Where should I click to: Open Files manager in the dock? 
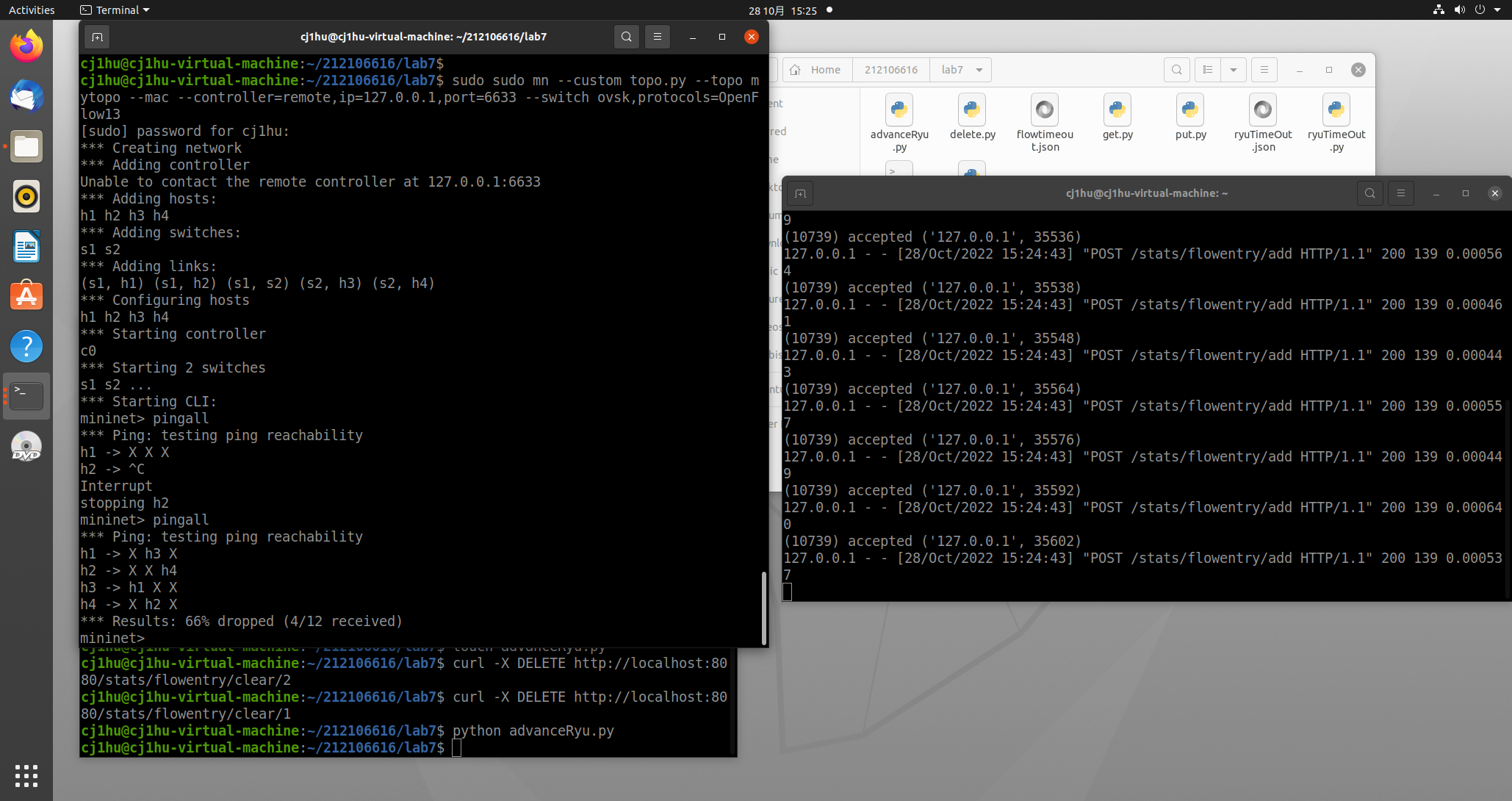pyautogui.click(x=26, y=146)
